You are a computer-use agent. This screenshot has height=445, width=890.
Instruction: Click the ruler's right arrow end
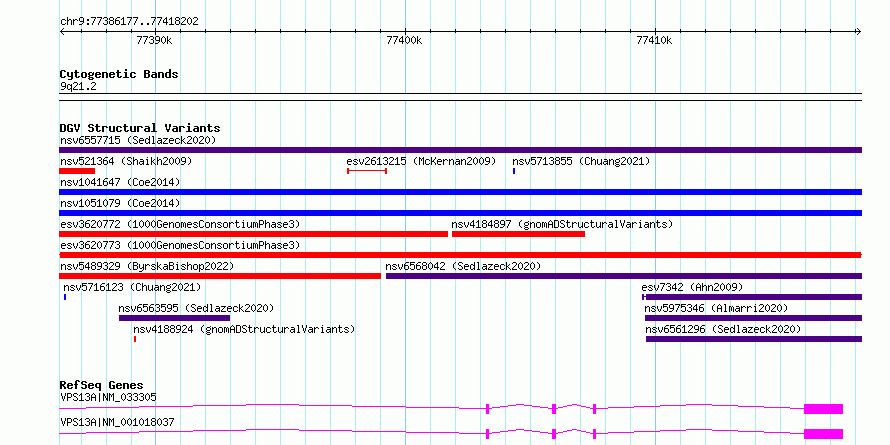(858, 32)
